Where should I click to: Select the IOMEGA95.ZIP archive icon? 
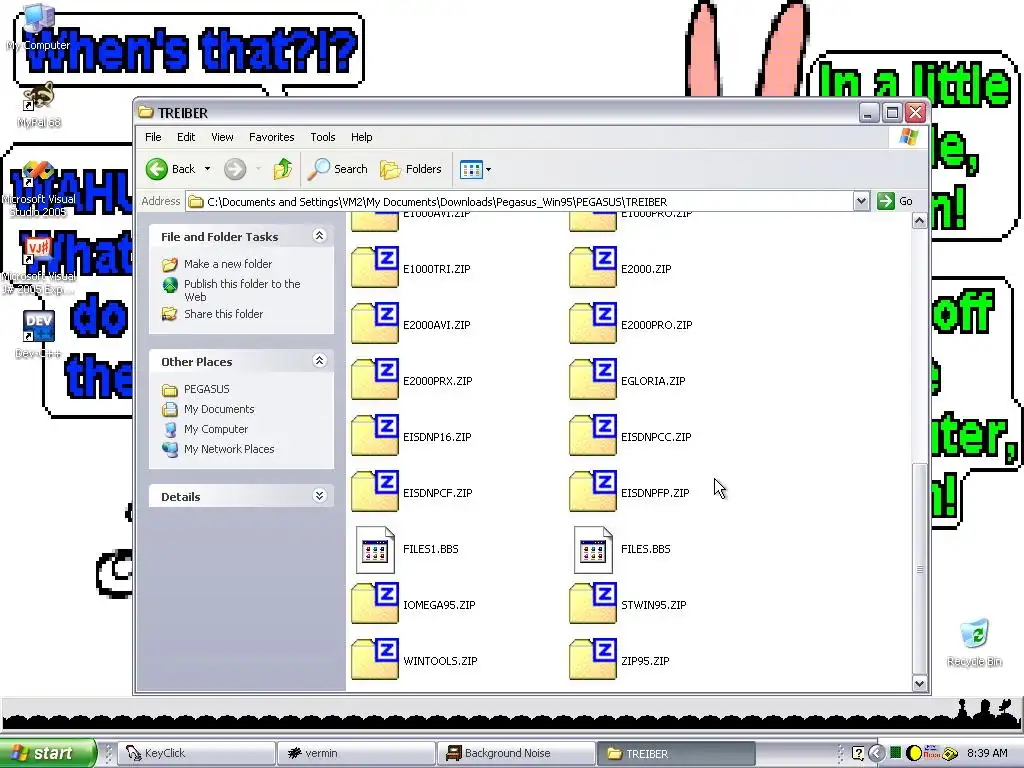[x=375, y=605]
